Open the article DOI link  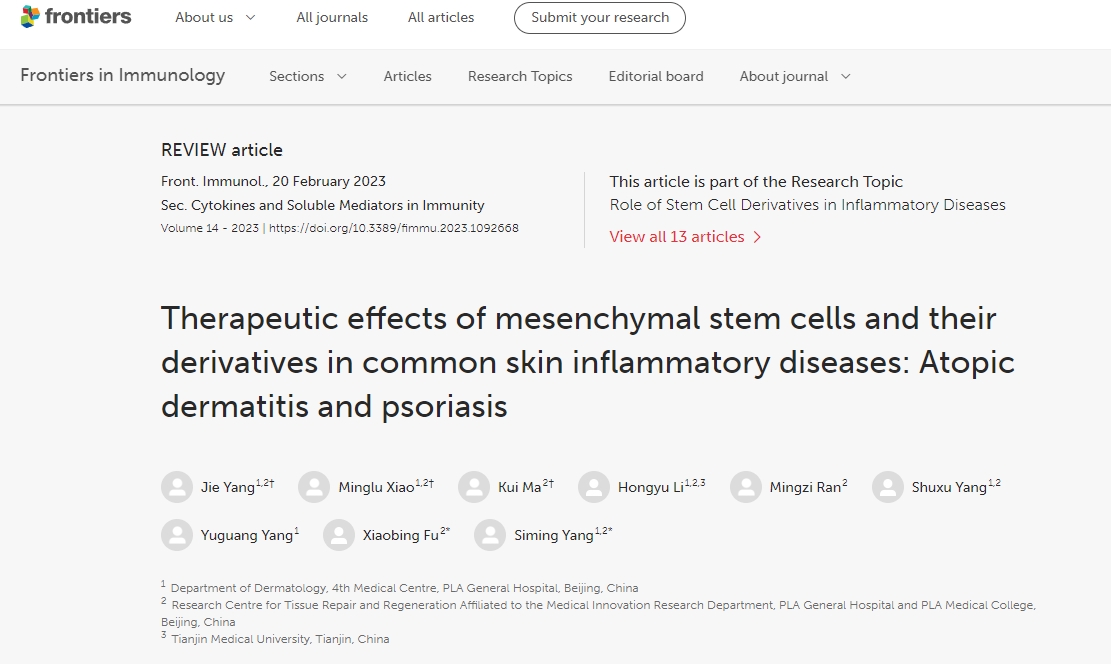394,228
